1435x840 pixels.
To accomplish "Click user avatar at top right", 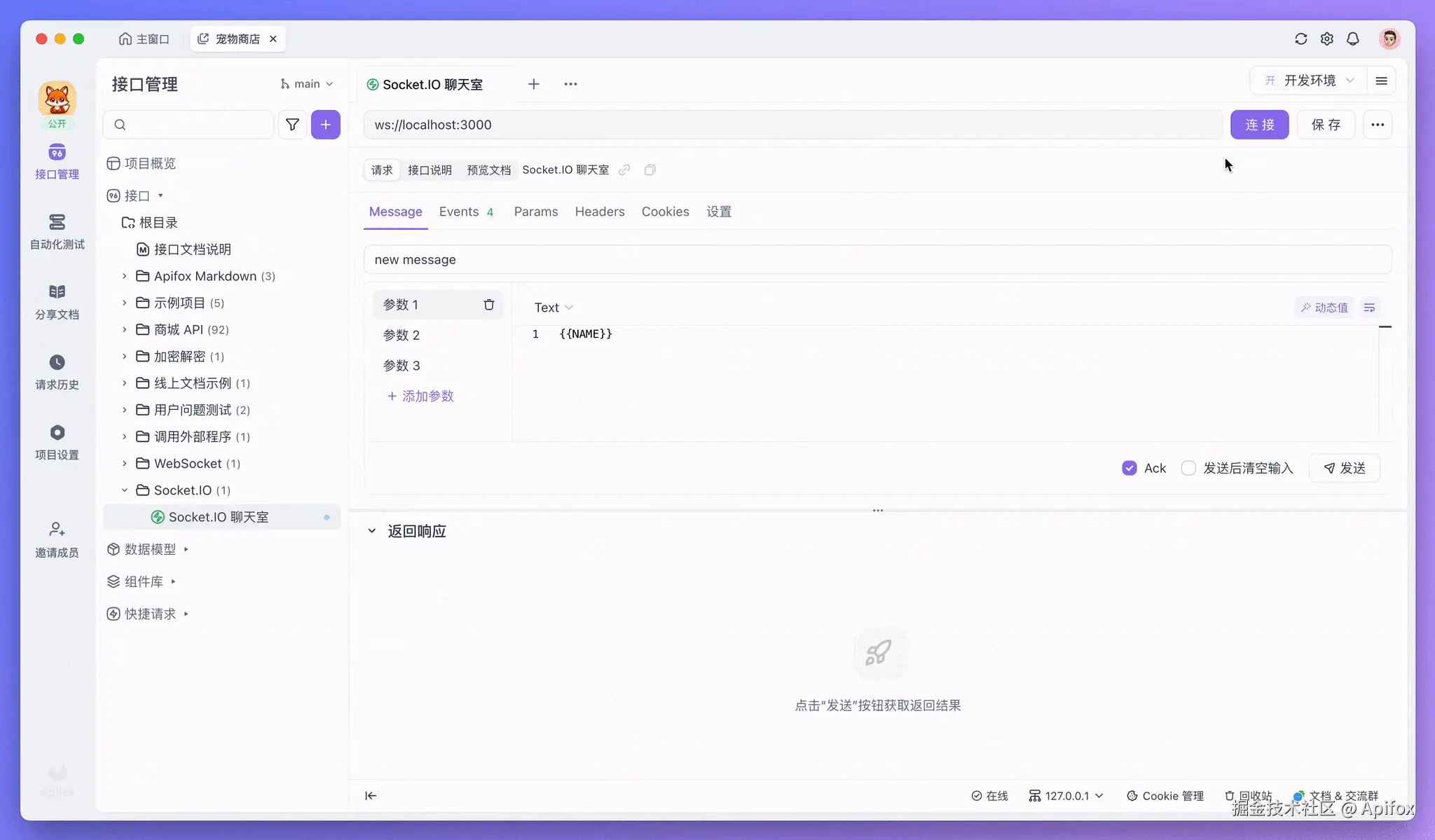I will tap(1389, 39).
